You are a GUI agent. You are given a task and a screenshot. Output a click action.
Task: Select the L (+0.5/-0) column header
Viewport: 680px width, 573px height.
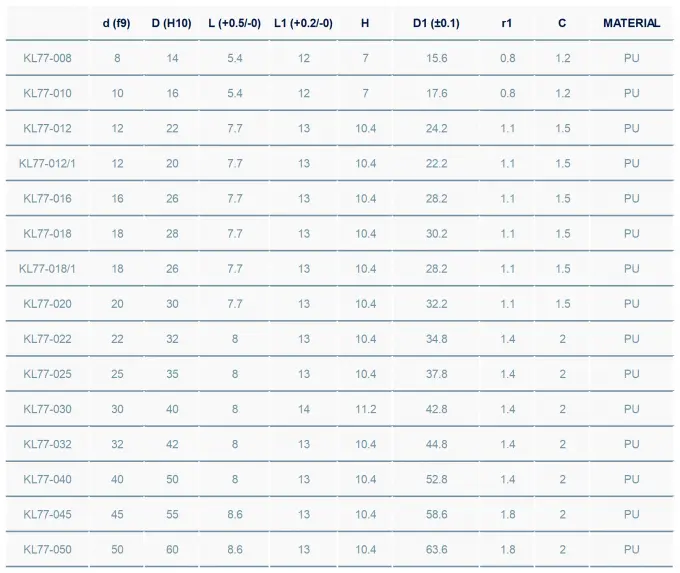235,23
